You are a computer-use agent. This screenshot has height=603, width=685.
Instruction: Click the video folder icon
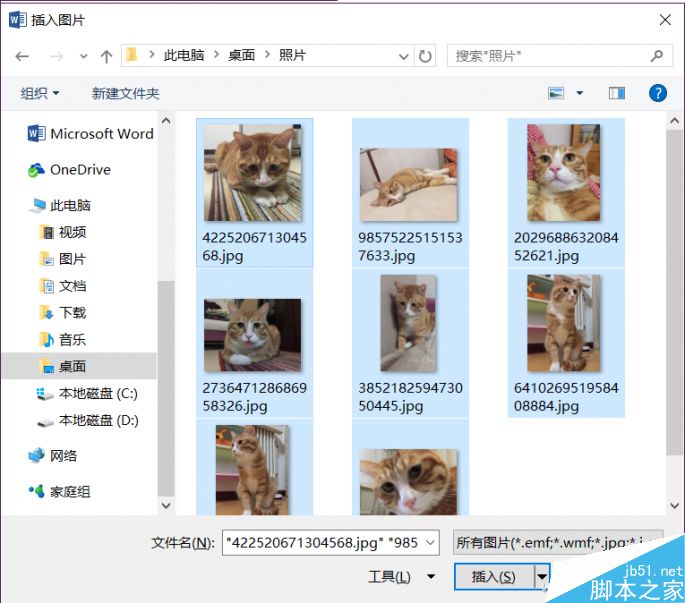tap(46, 232)
